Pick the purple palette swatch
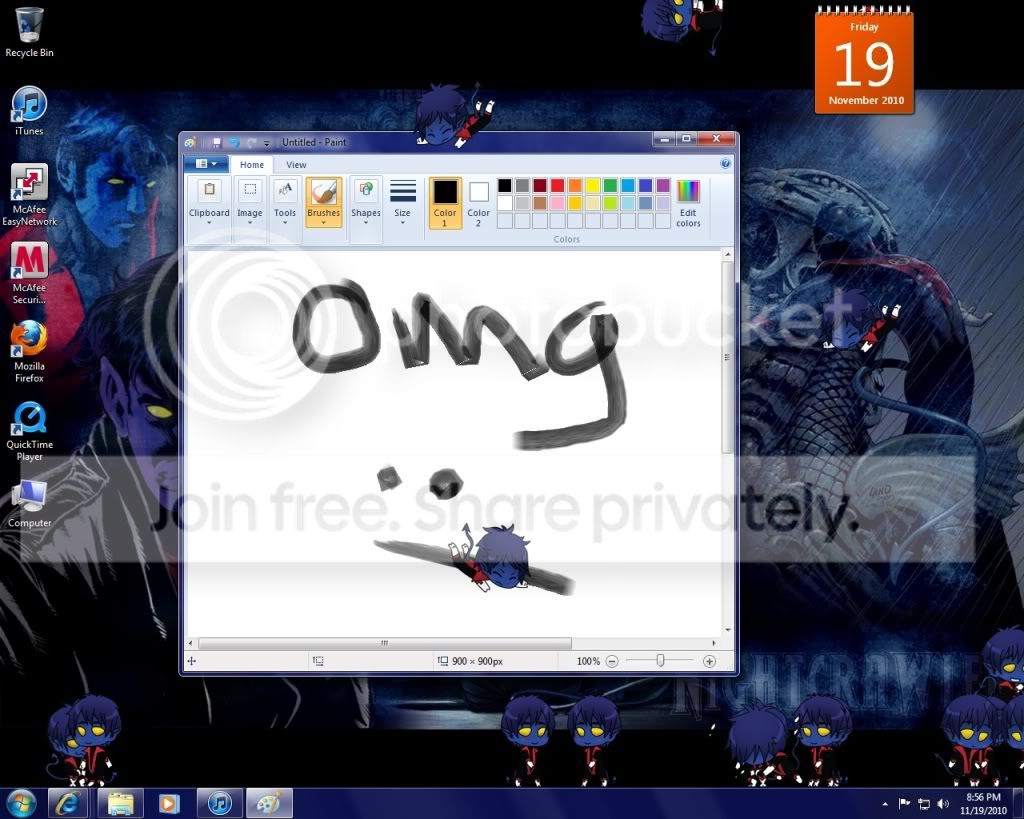The height and width of the screenshot is (819, 1024). click(664, 185)
